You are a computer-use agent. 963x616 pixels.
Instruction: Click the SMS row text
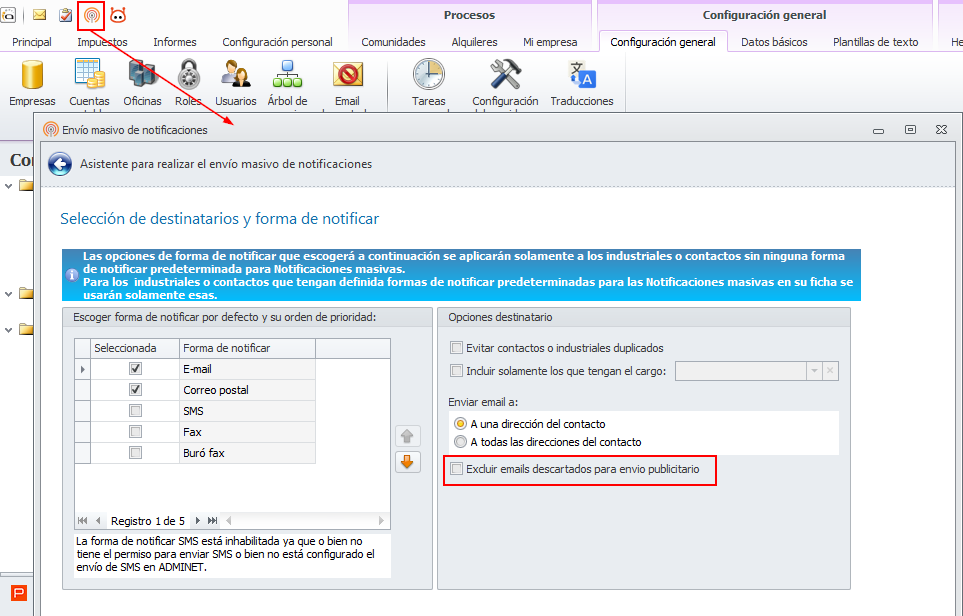(x=193, y=411)
